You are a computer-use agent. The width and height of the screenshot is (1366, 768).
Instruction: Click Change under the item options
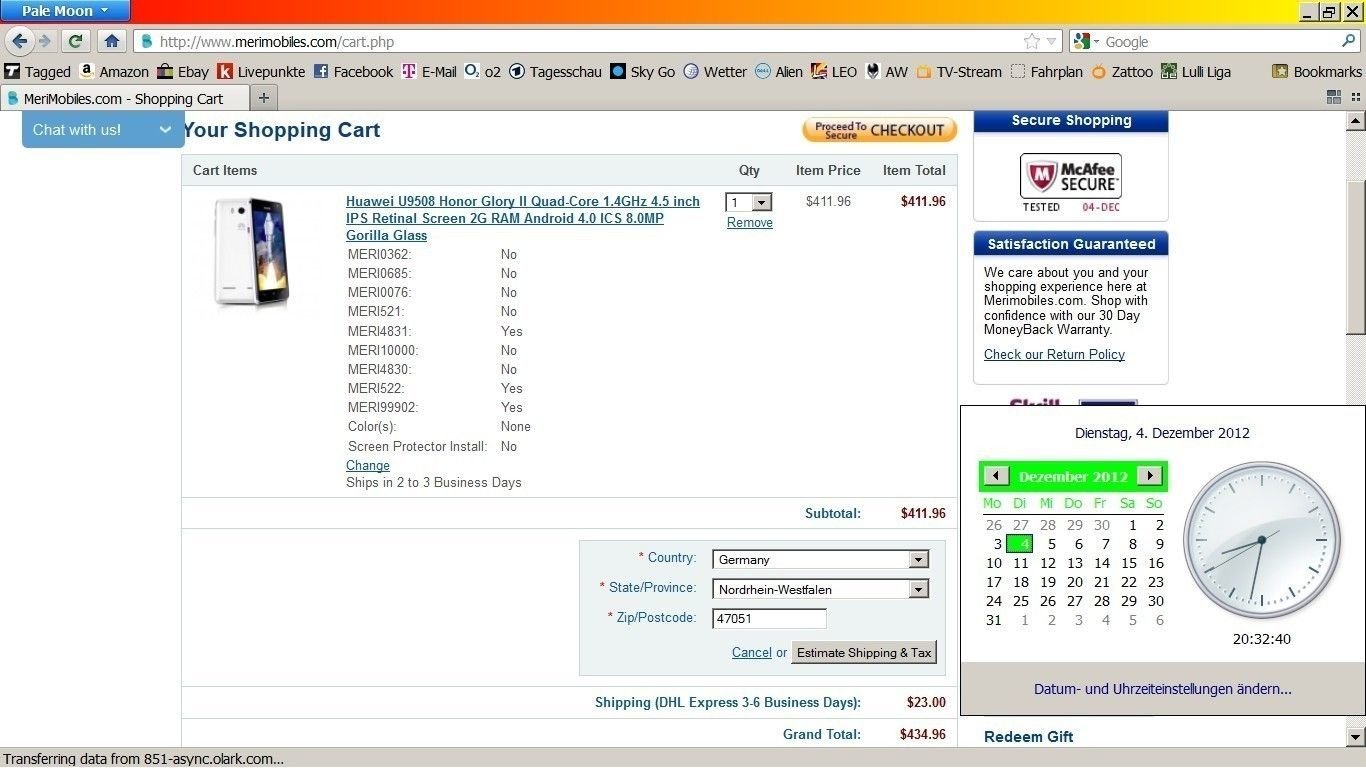point(368,465)
